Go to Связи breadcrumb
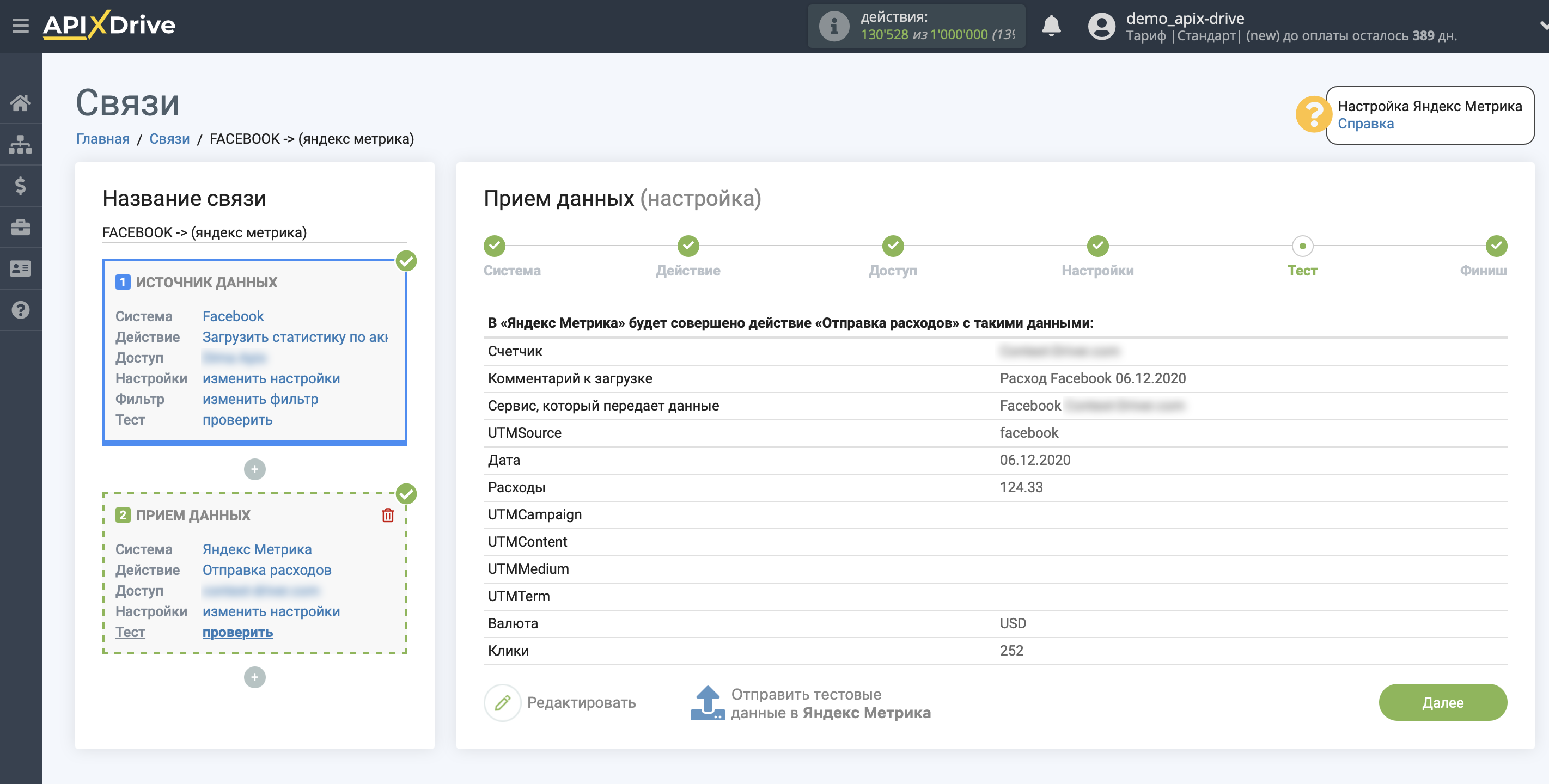 (x=169, y=139)
